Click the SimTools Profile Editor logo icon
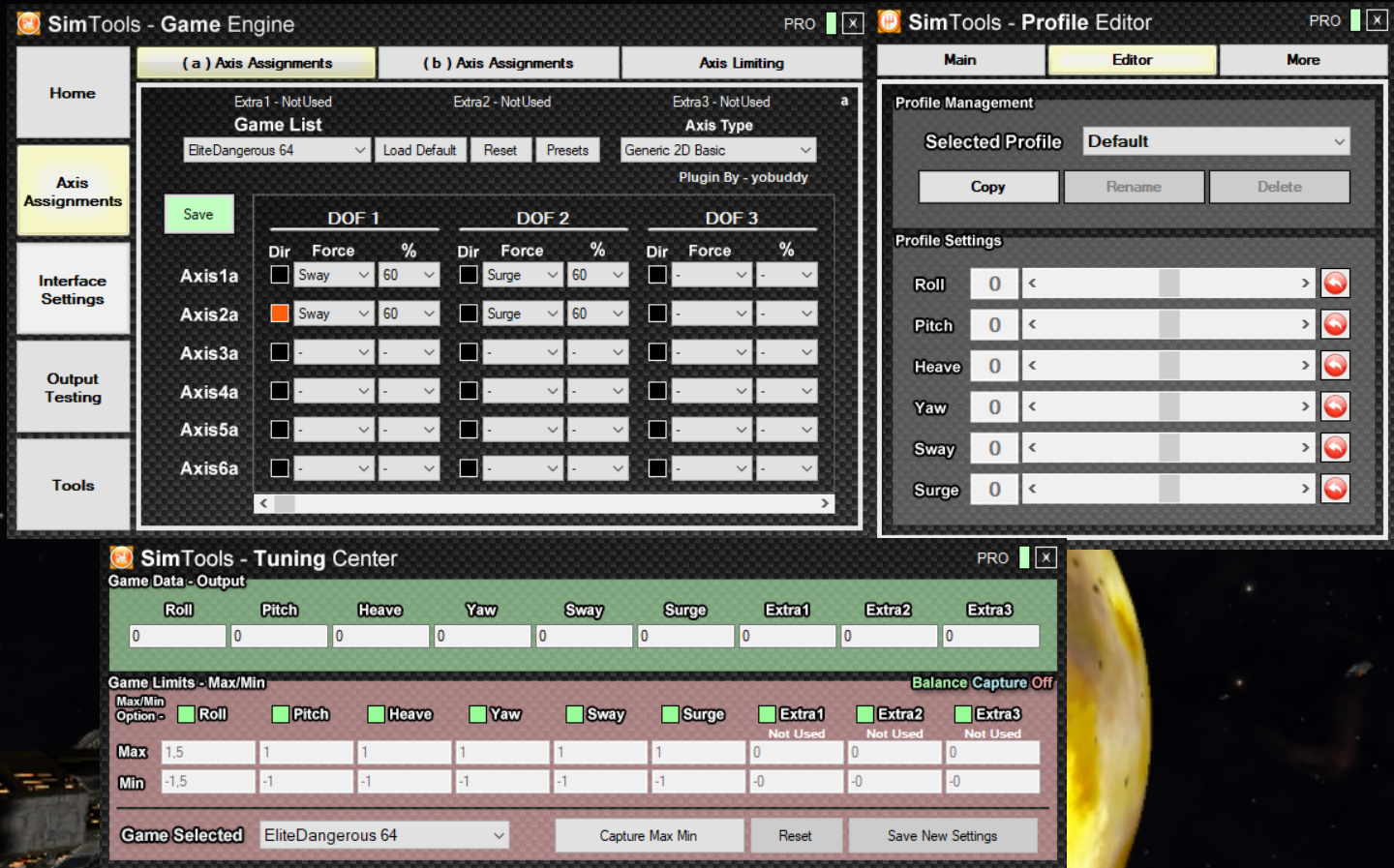1394x868 pixels. coord(890,21)
